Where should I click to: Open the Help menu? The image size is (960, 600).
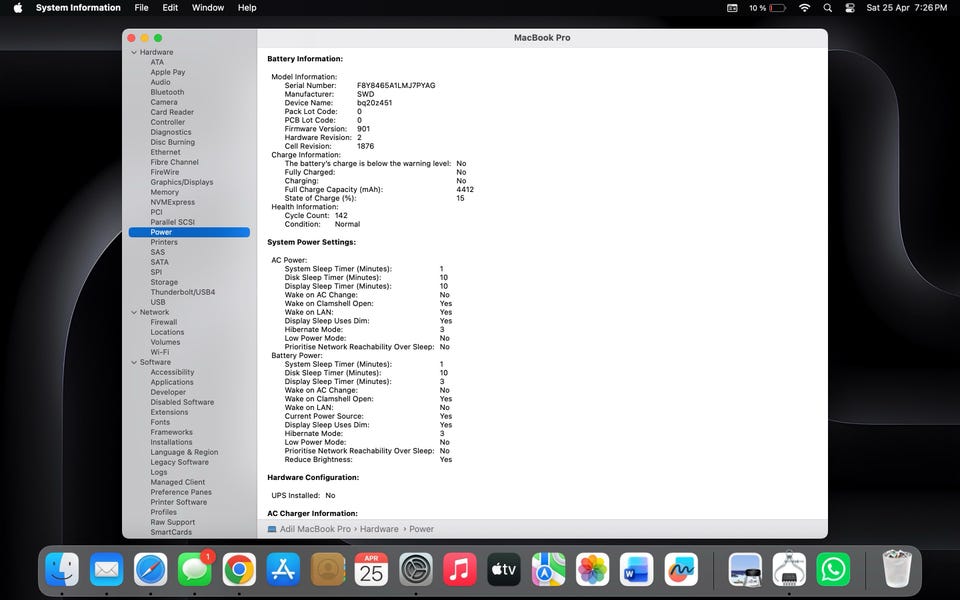247,8
